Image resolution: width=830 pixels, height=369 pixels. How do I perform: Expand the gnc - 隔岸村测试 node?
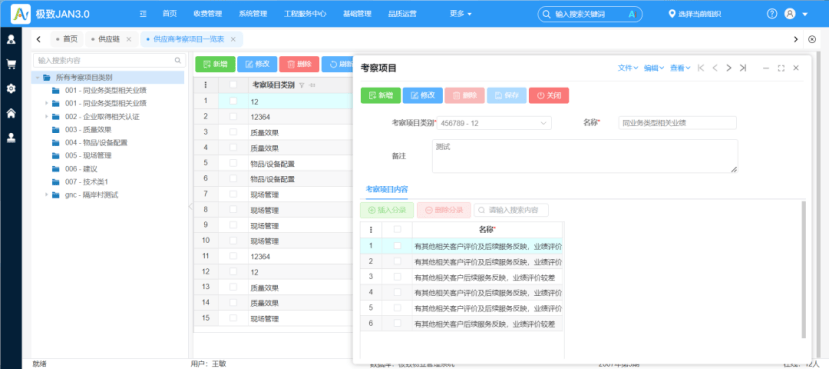(x=46, y=195)
